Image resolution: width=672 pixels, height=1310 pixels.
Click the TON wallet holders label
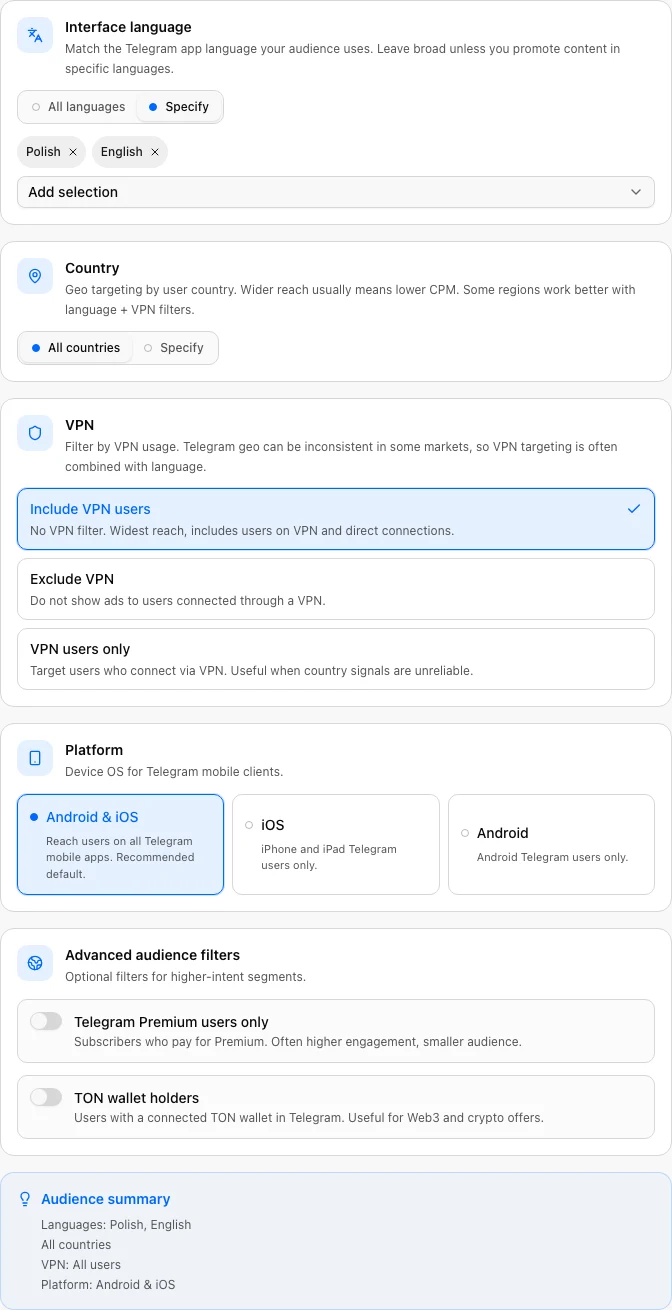click(137, 1098)
